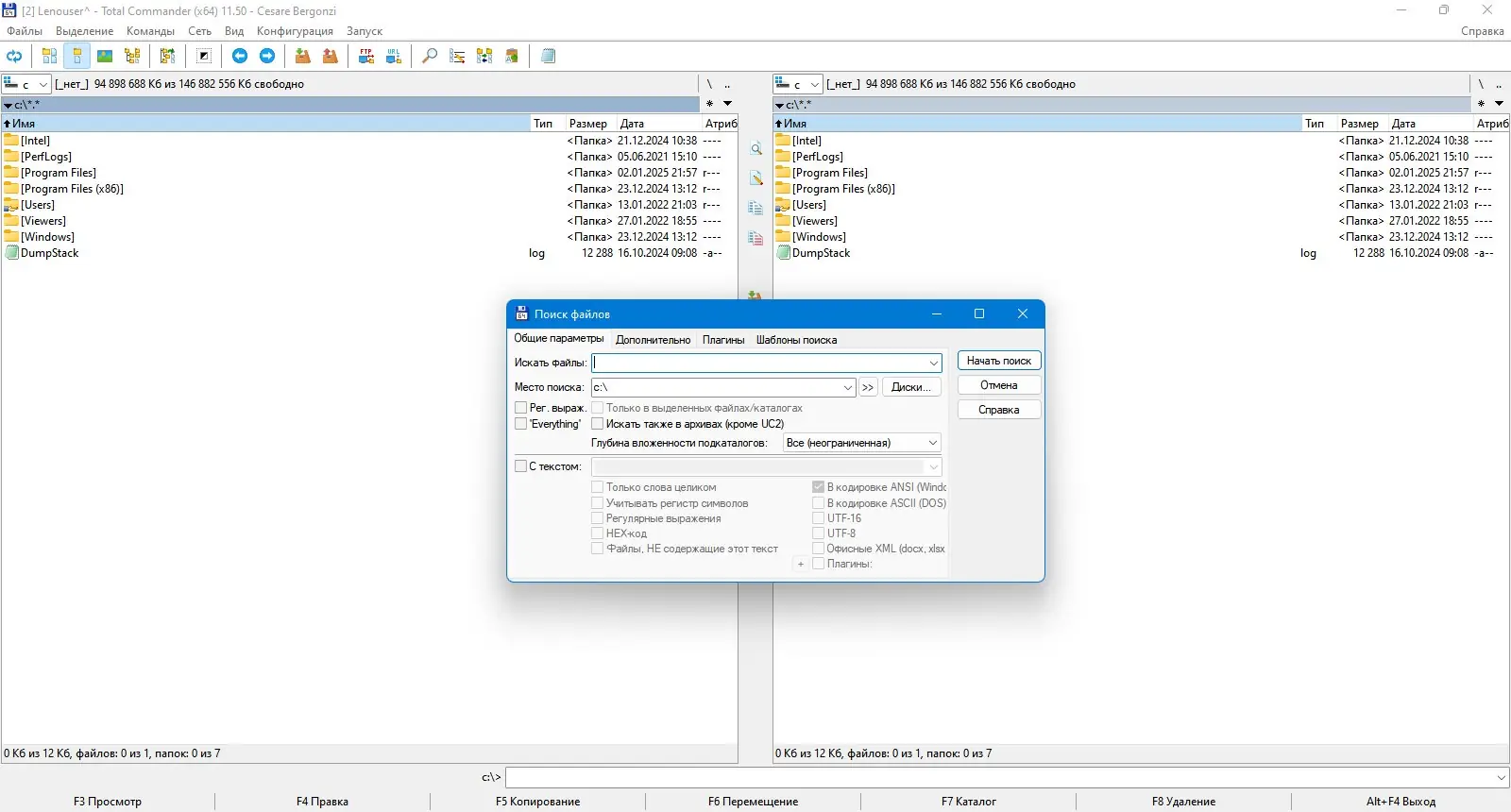The height and width of the screenshot is (812, 1511).
Task: Click the 'F7 Каталог' button
Action: coord(968,802)
